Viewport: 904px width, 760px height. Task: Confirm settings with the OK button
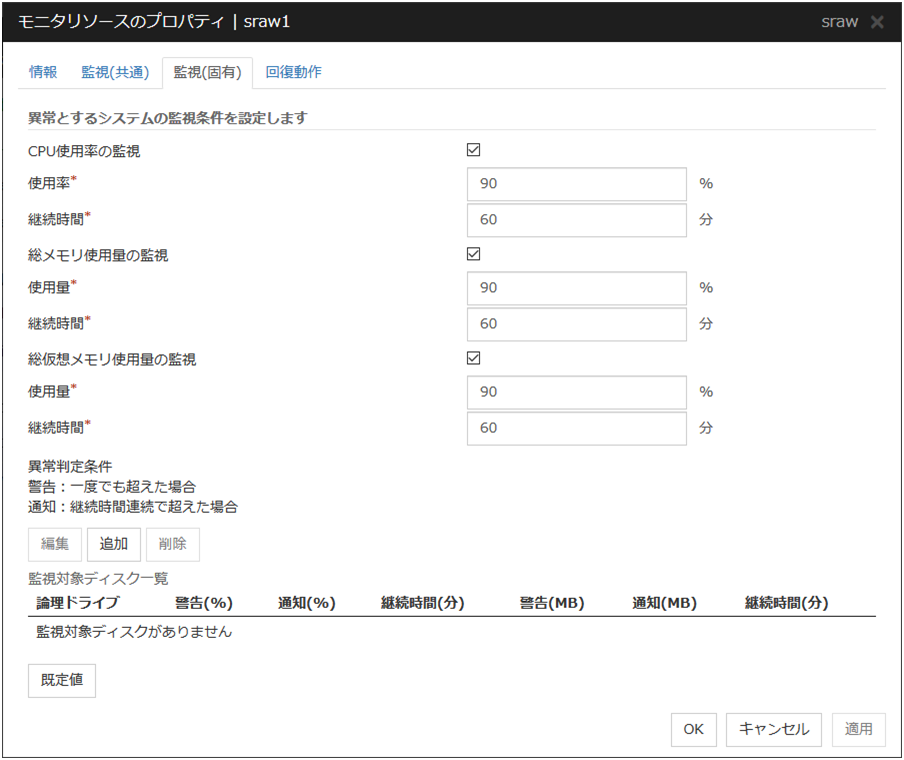coord(693,730)
